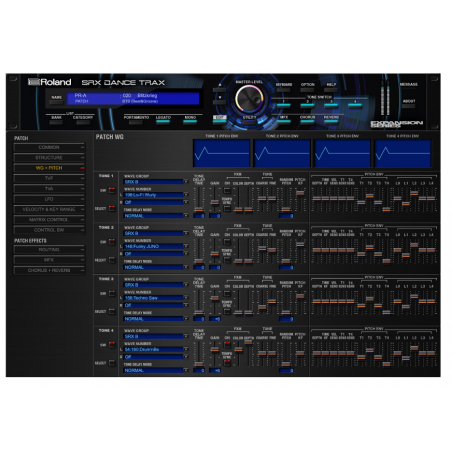This screenshot has height=452, width=452.
Task: Click the Tone 2 Pitch Env graph
Action: click(x=282, y=153)
